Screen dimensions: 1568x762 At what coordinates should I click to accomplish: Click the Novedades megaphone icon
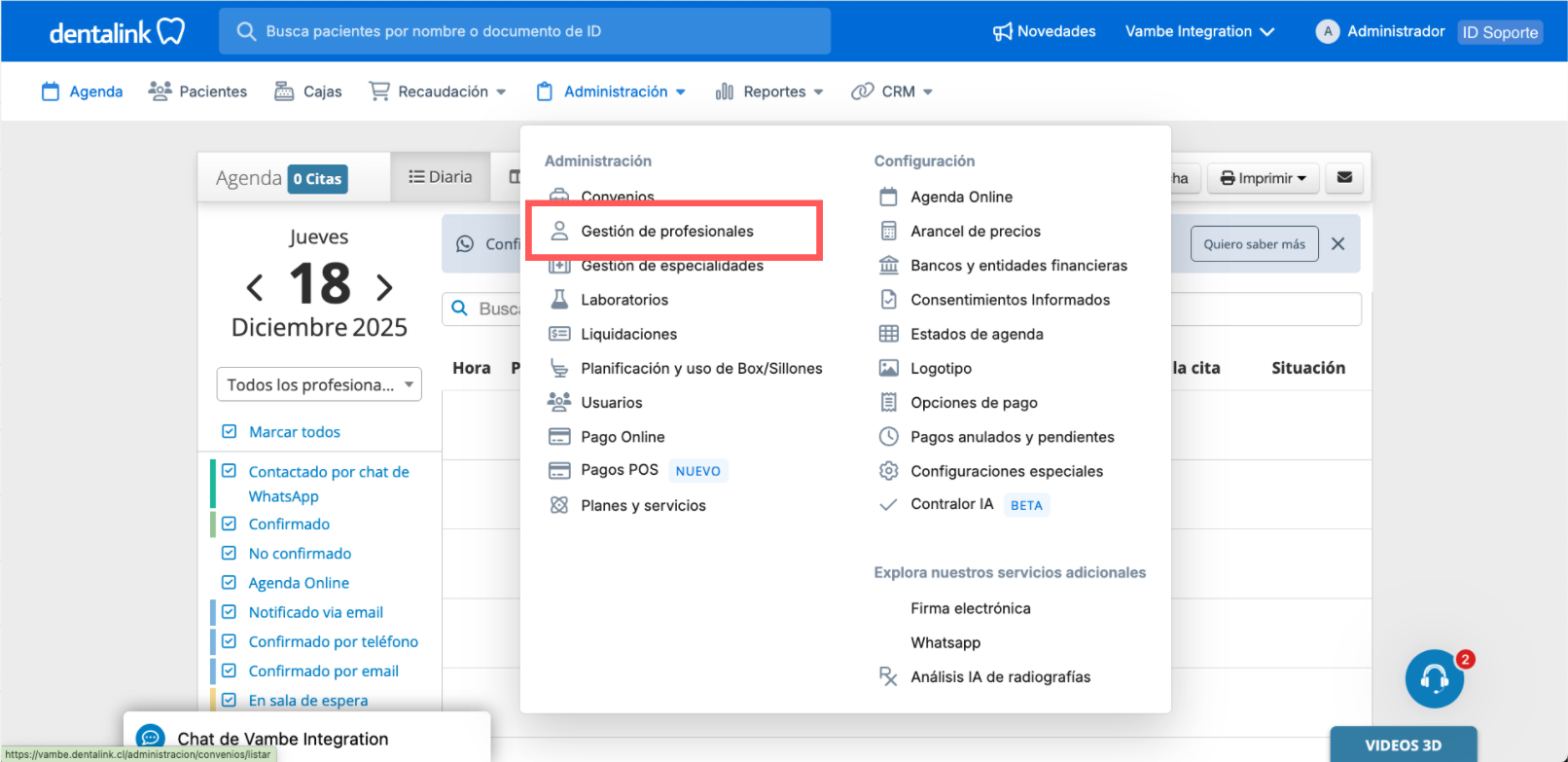tap(1002, 32)
